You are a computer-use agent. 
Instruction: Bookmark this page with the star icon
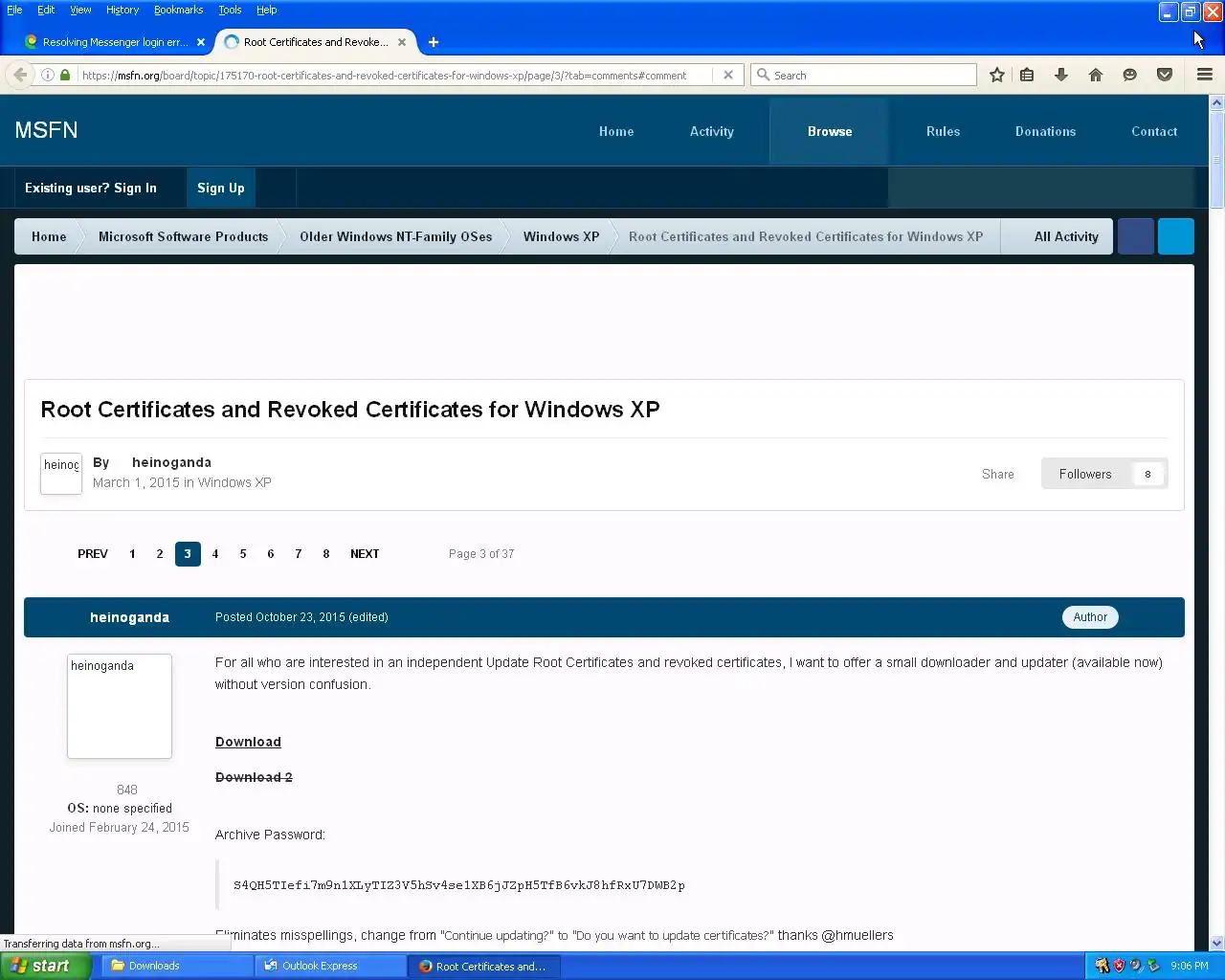(x=997, y=75)
